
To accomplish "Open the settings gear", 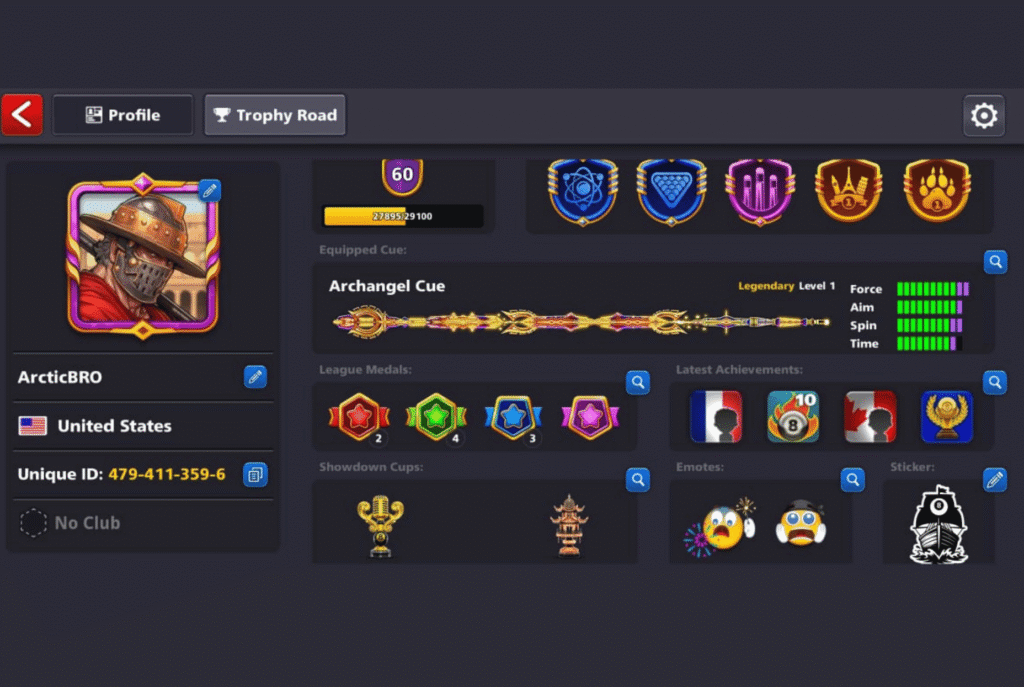I will [984, 116].
